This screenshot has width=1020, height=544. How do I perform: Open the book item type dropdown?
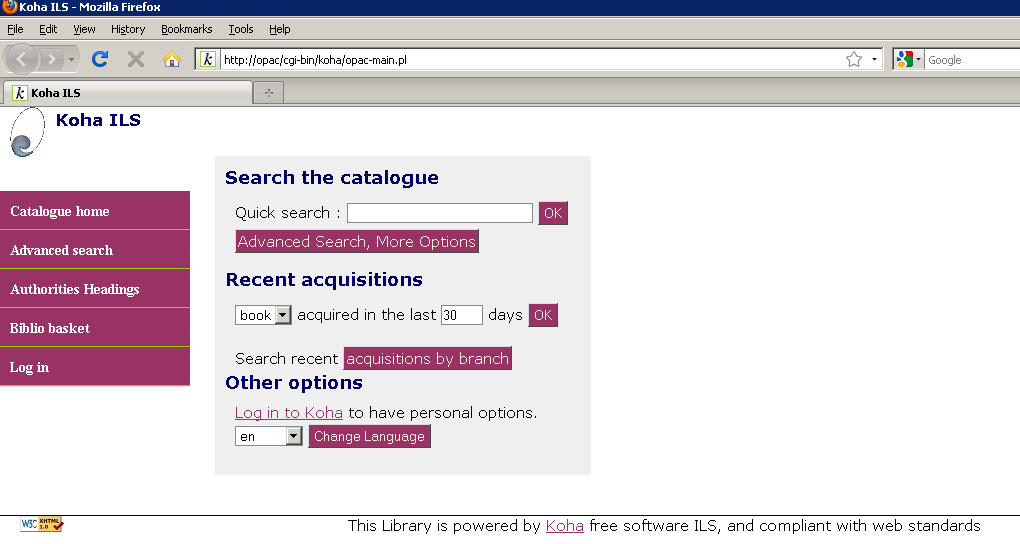coord(263,315)
